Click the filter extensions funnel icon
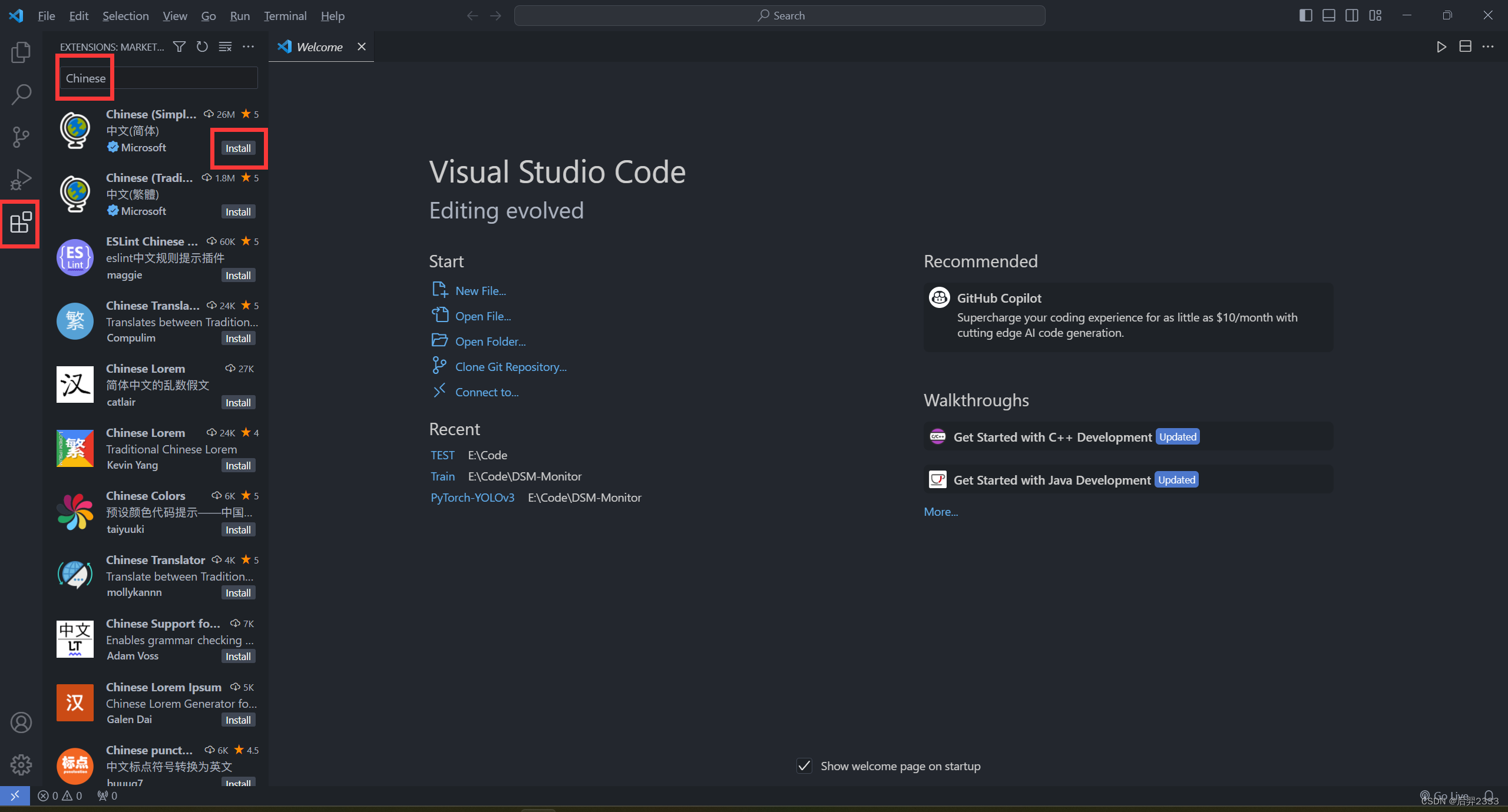This screenshot has width=1508, height=812. coord(179,47)
